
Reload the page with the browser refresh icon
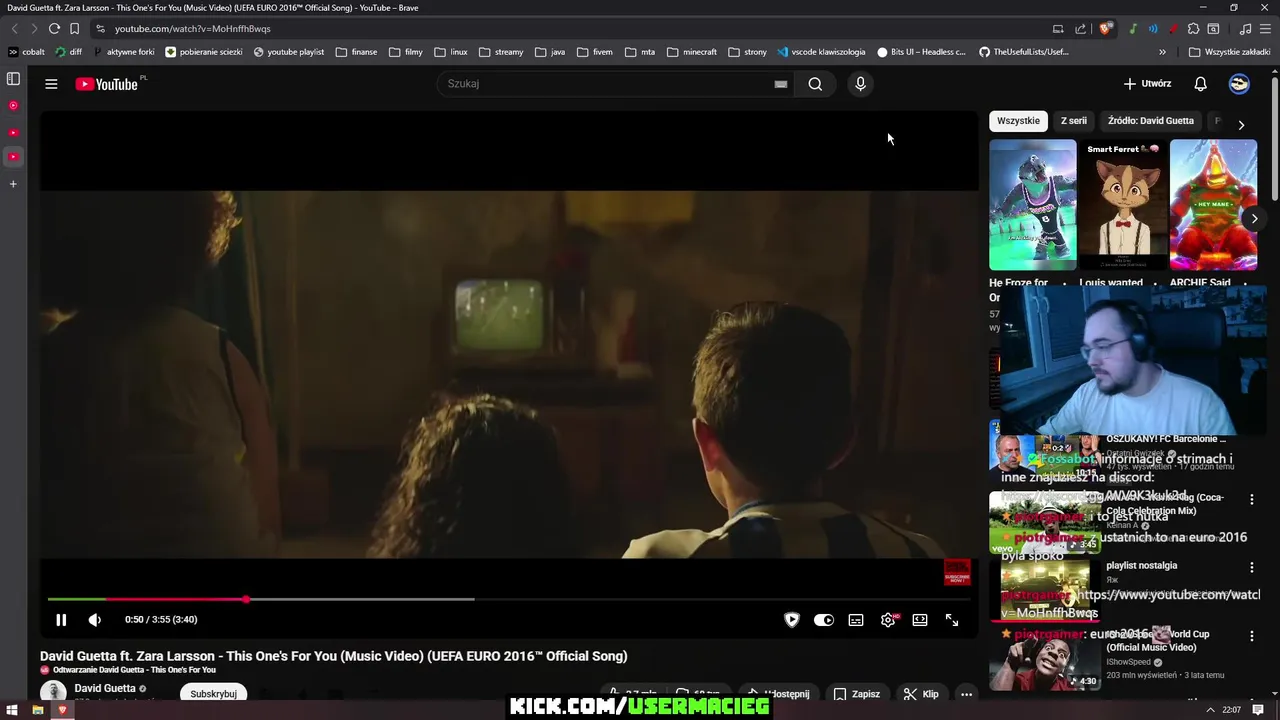[x=54, y=29]
